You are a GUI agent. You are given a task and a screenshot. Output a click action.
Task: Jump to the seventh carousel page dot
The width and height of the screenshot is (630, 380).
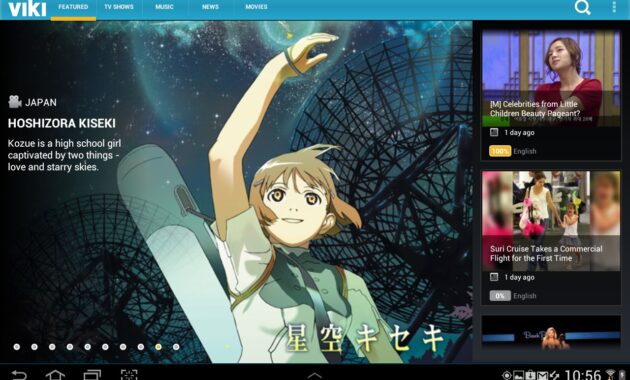123,347
